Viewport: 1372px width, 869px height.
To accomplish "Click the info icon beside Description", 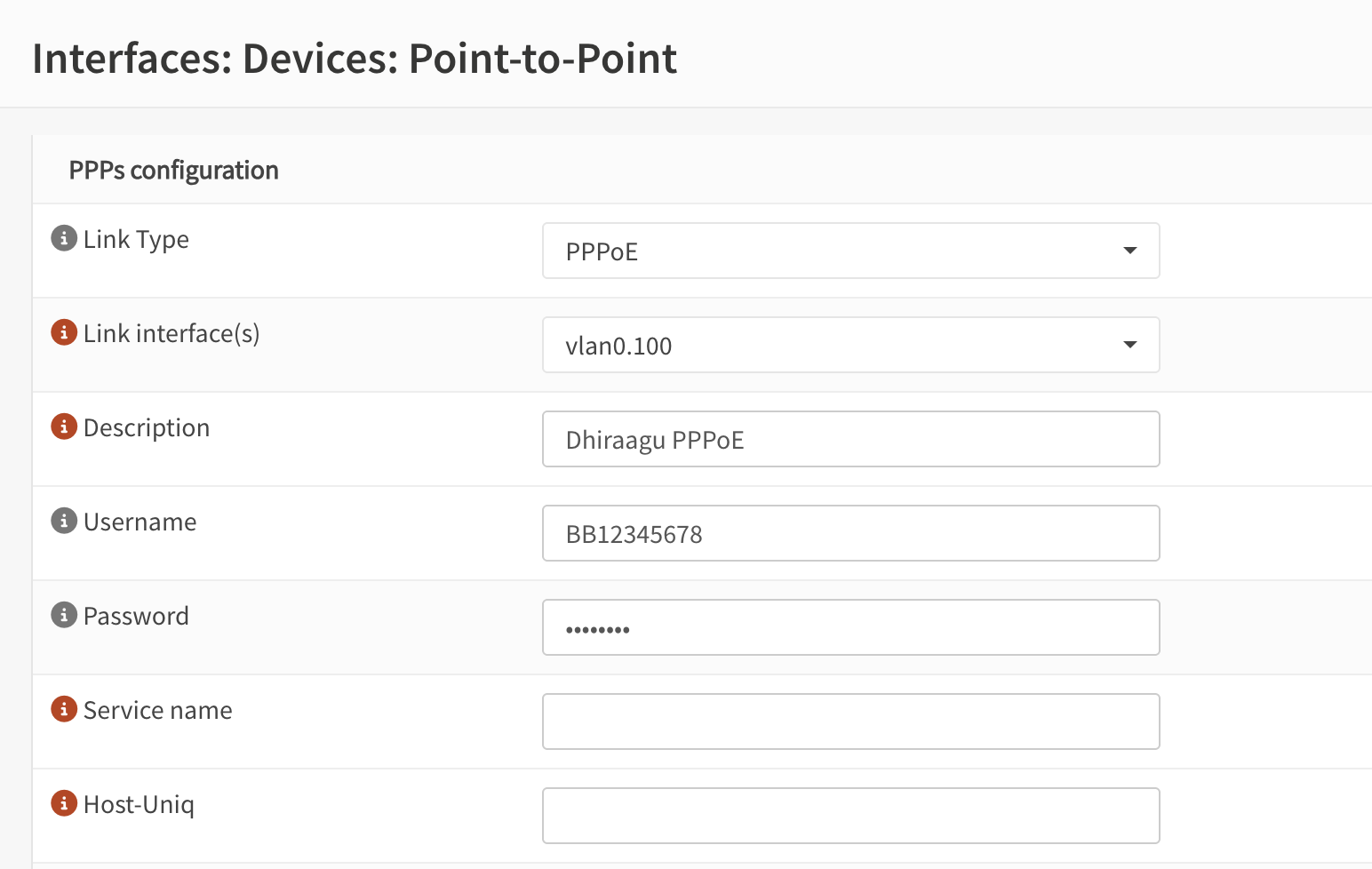I will tap(63, 426).
